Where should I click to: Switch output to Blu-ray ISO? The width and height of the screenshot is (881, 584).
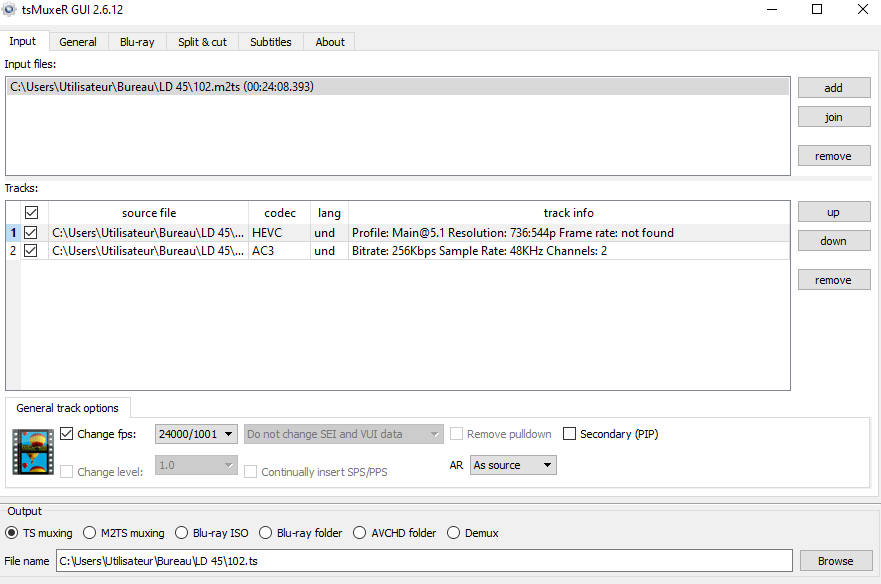point(181,532)
